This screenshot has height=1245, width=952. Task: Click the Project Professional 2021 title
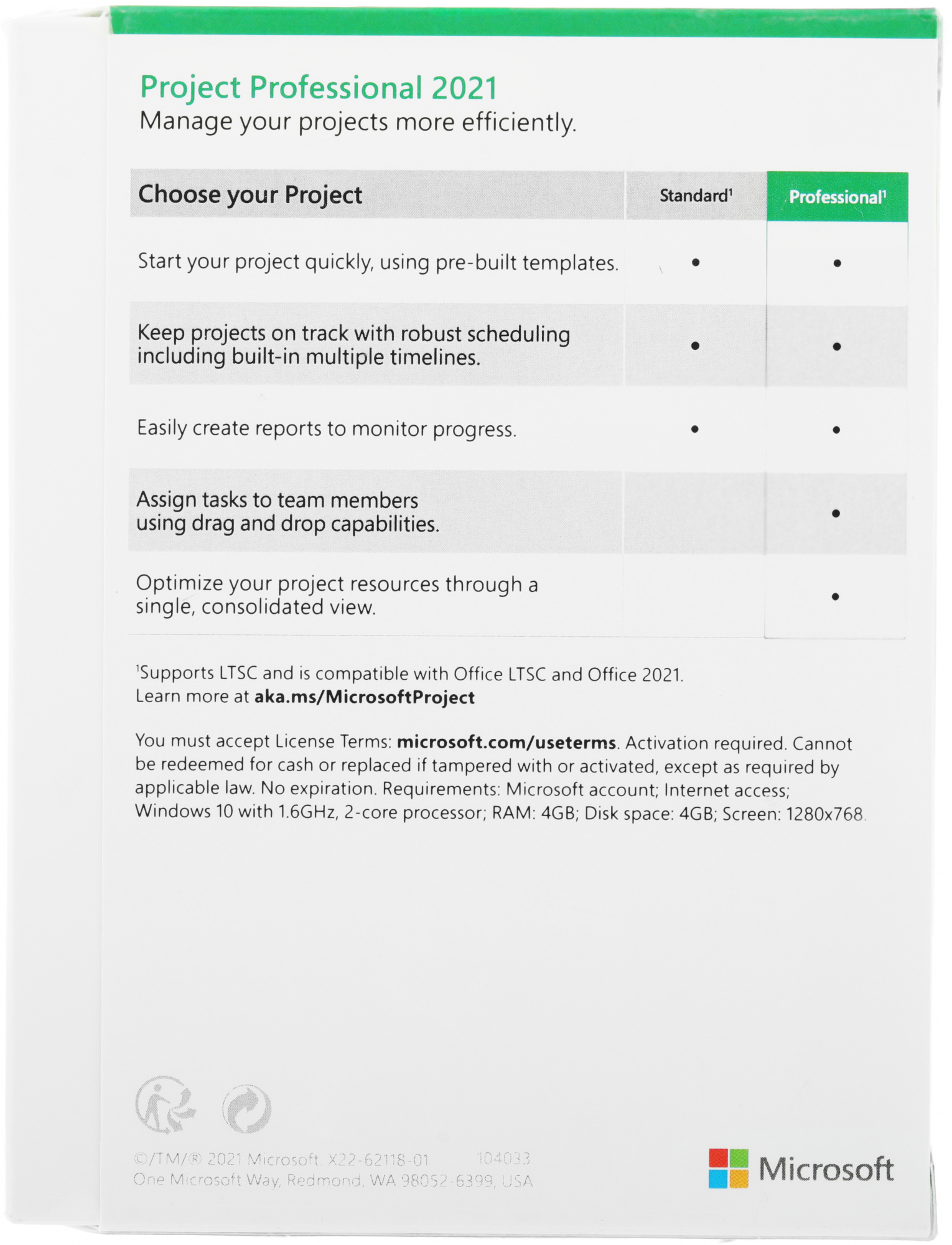pyautogui.click(x=319, y=88)
